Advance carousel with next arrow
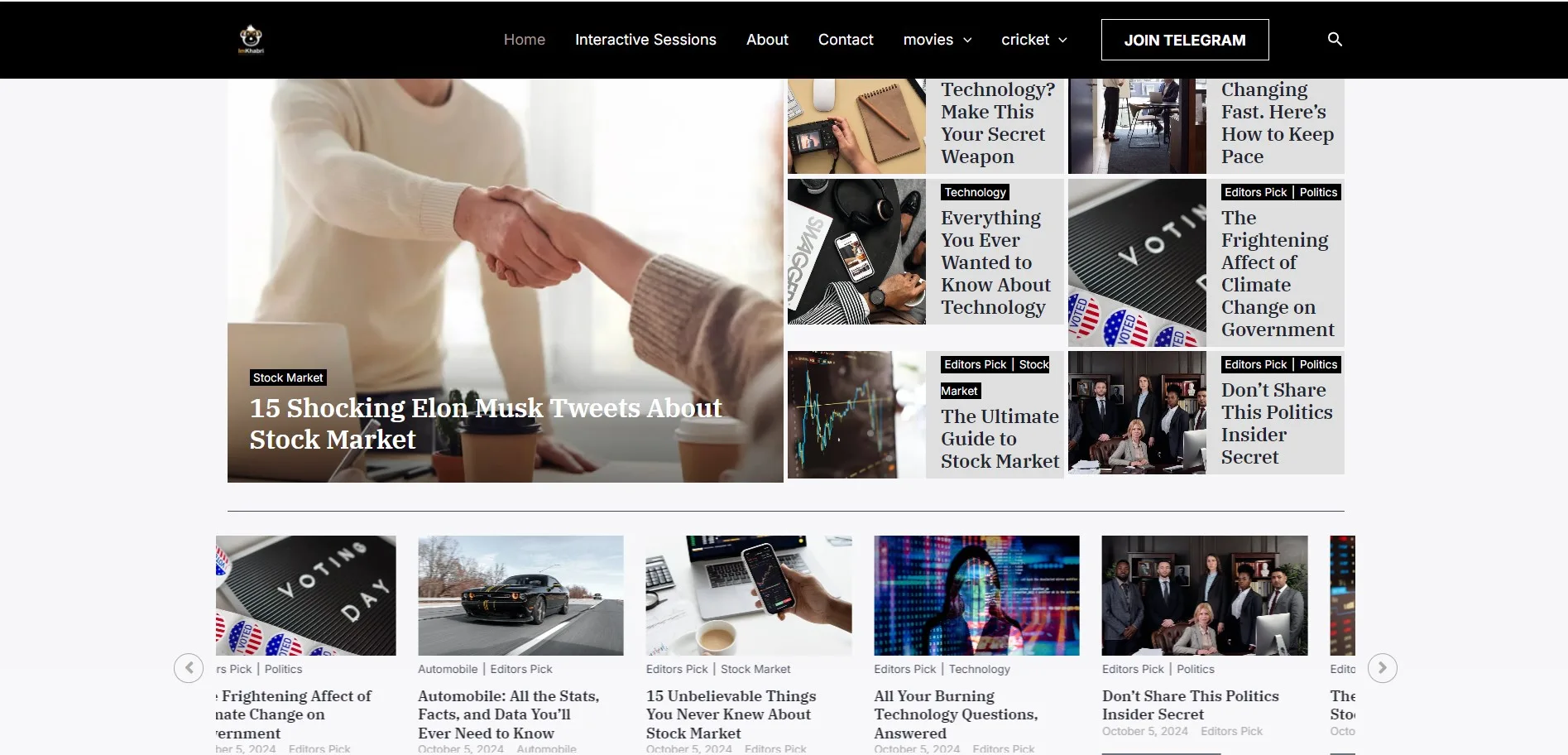 (1382, 667)
